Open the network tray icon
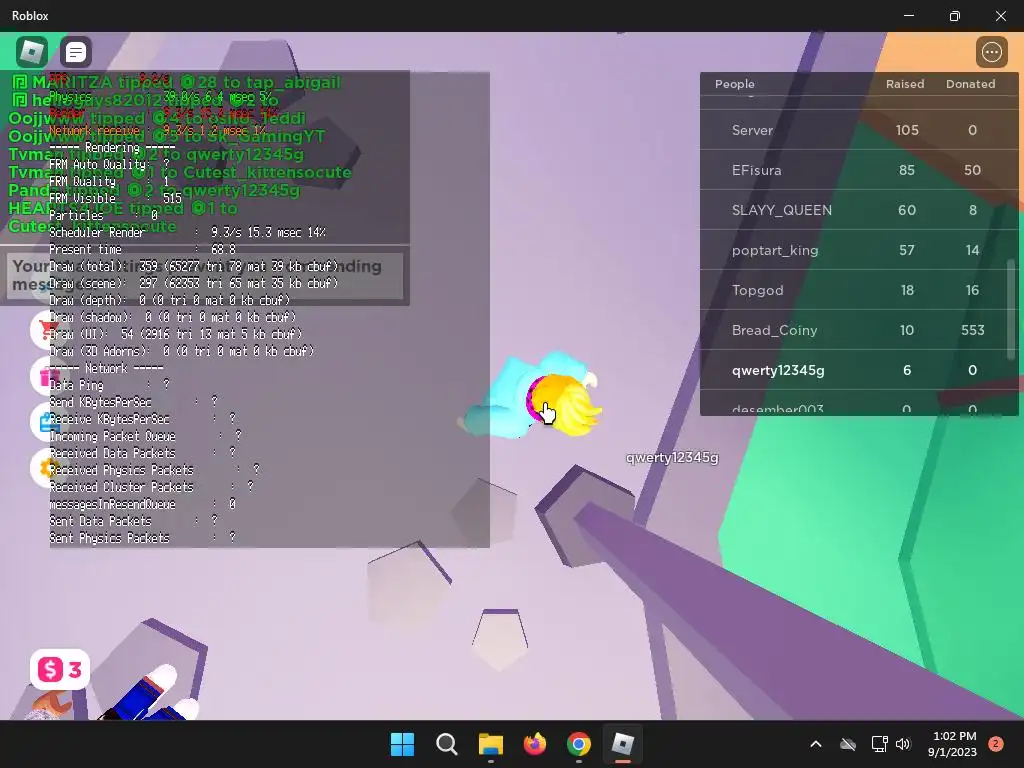 879,744
